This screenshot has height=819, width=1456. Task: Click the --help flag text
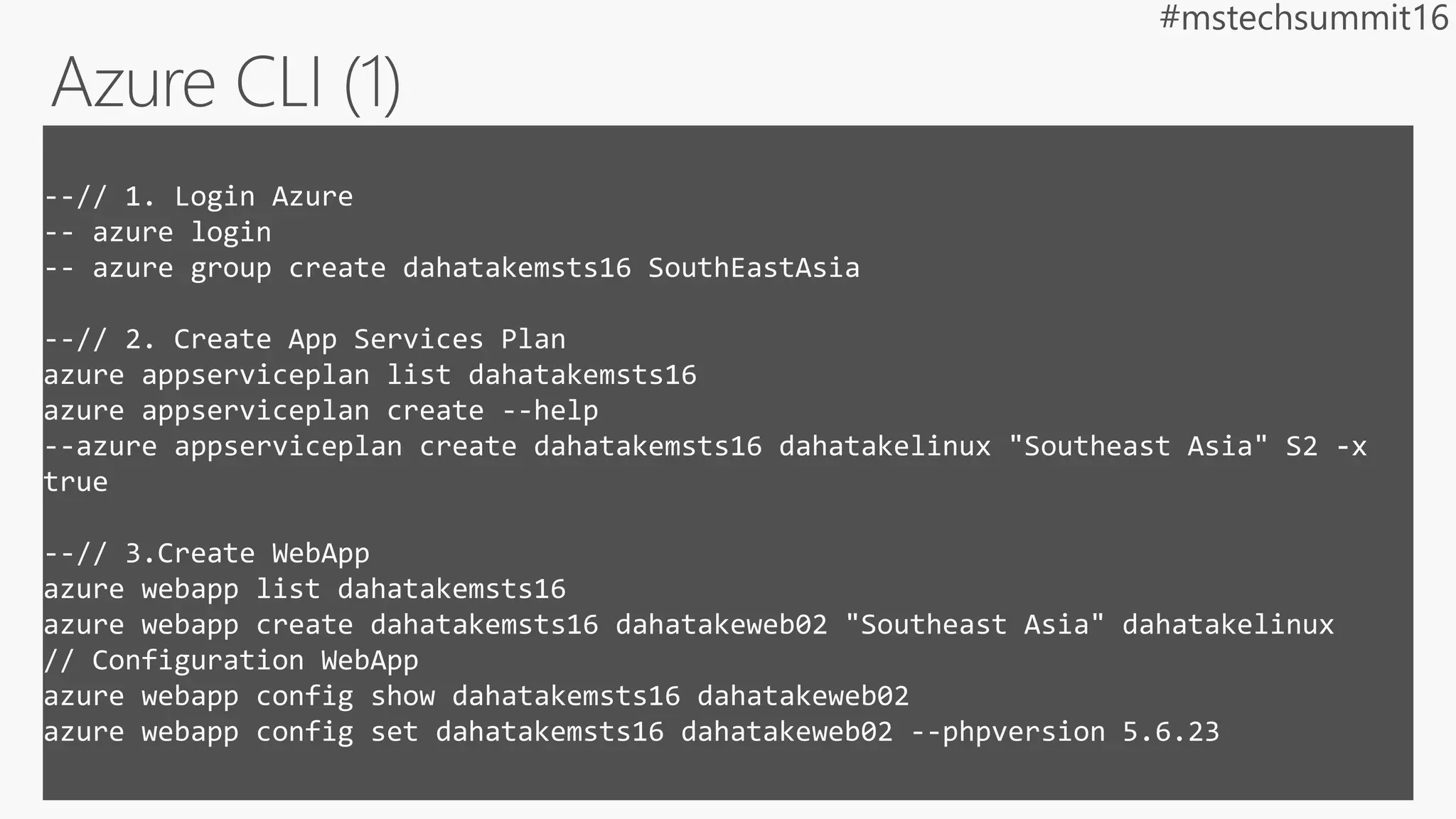point(550,411)
